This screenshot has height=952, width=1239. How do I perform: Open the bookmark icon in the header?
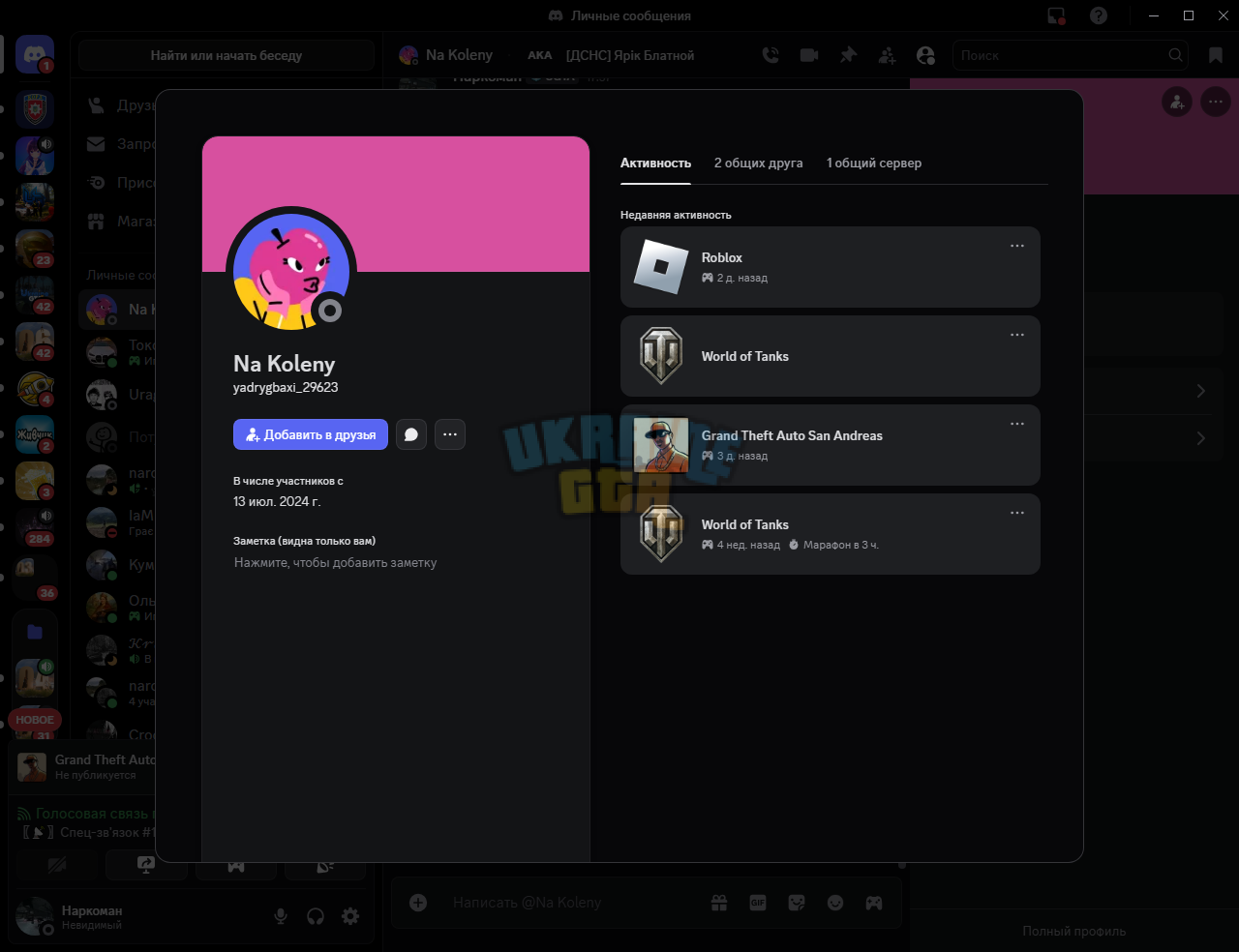[x=1216, y=55]
